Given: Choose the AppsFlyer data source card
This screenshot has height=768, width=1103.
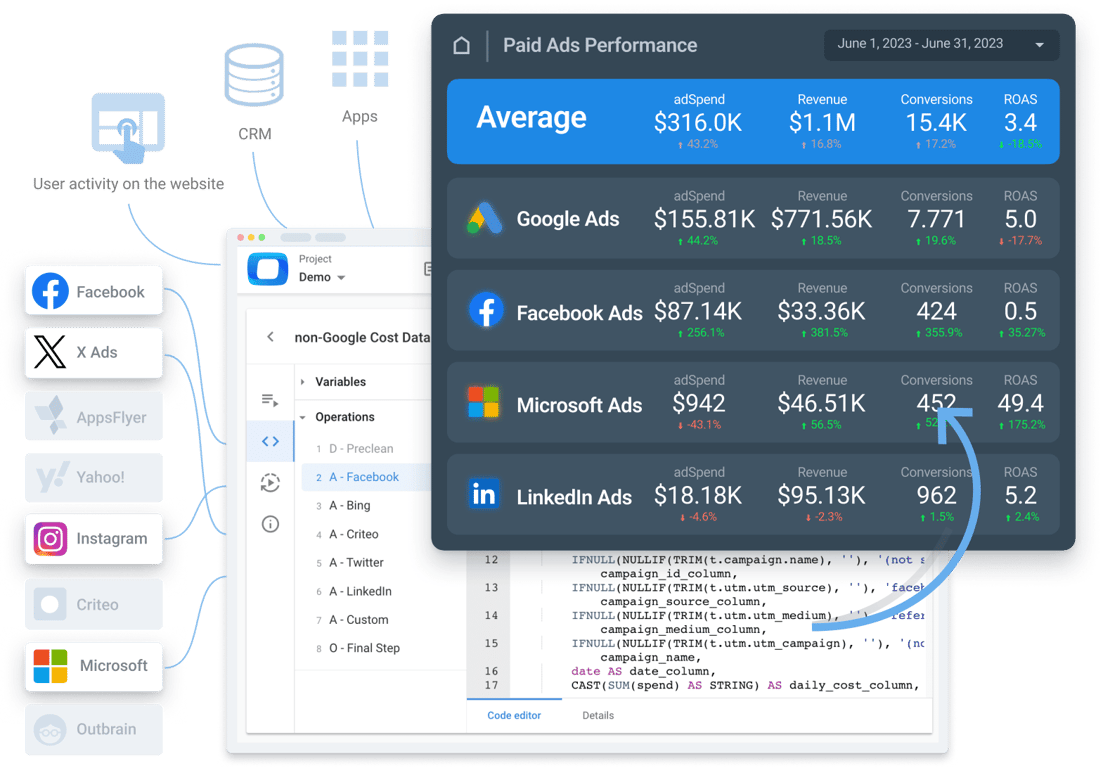Looking at the screenshot, I should tap(94, 416).
